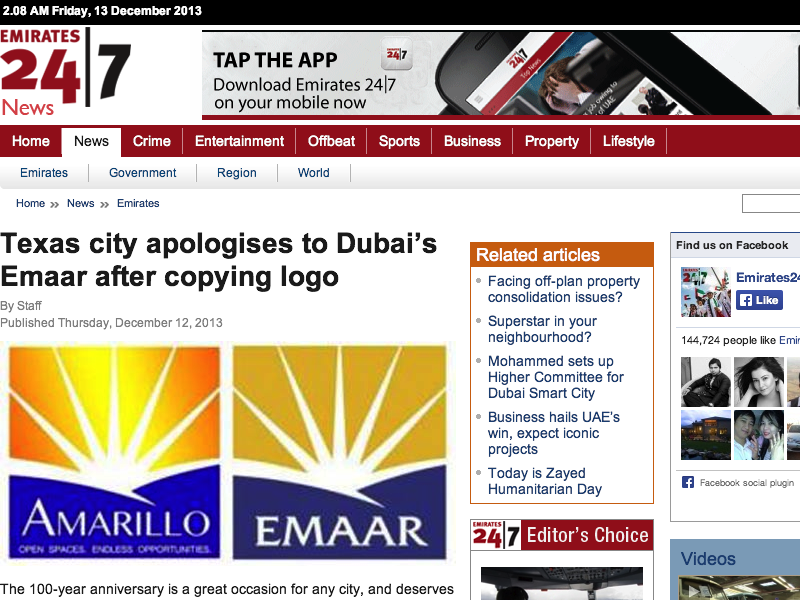Go to the Offbeat section
Image resolution: width=800 pixels, height=600 pixels.
pyautogui.click(x=331, y=141)
